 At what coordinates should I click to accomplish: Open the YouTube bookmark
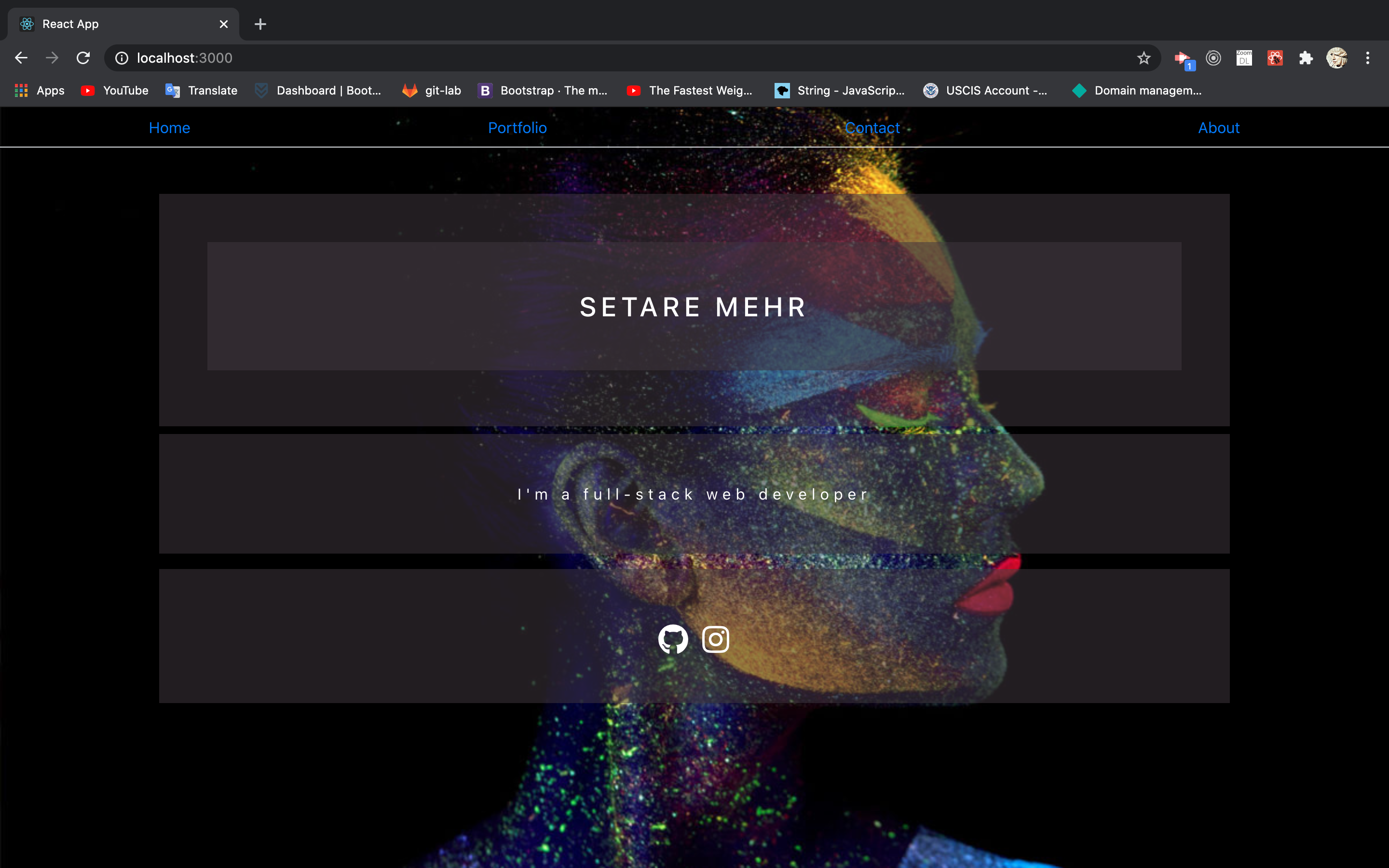[x=114, y=91]
